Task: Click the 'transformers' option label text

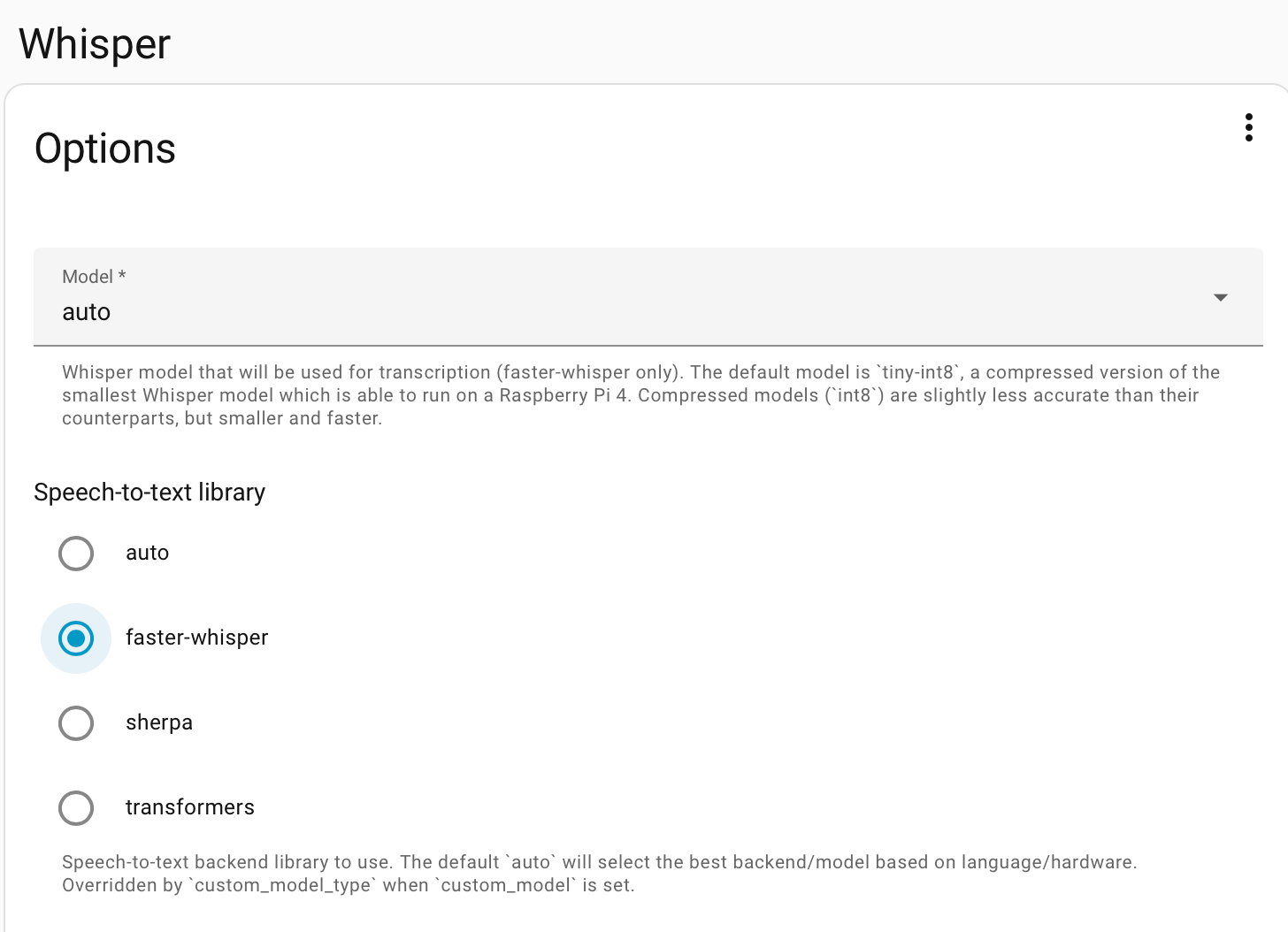Action: (x=190, y=807)
